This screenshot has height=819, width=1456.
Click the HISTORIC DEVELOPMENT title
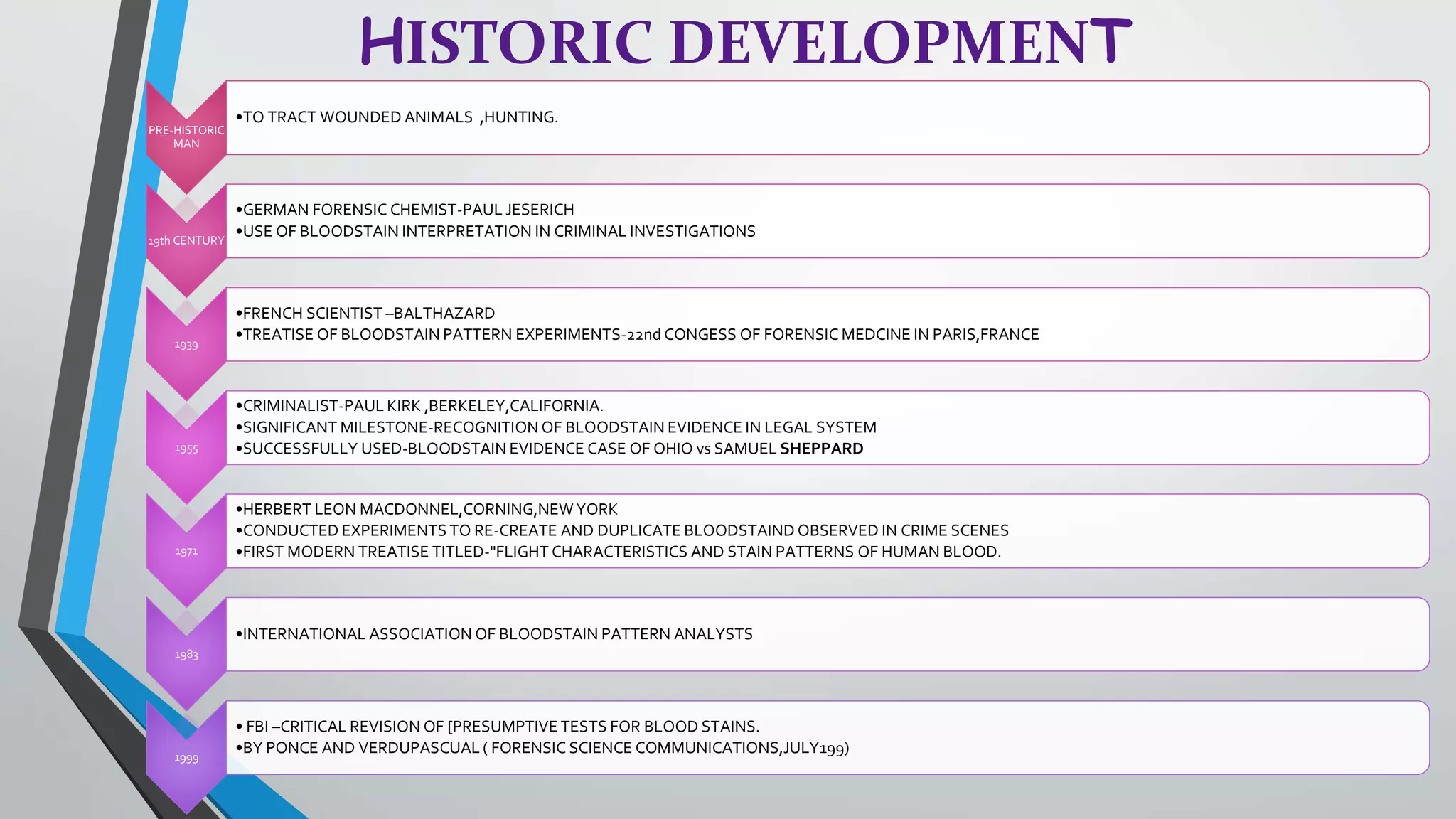(745, 41)
